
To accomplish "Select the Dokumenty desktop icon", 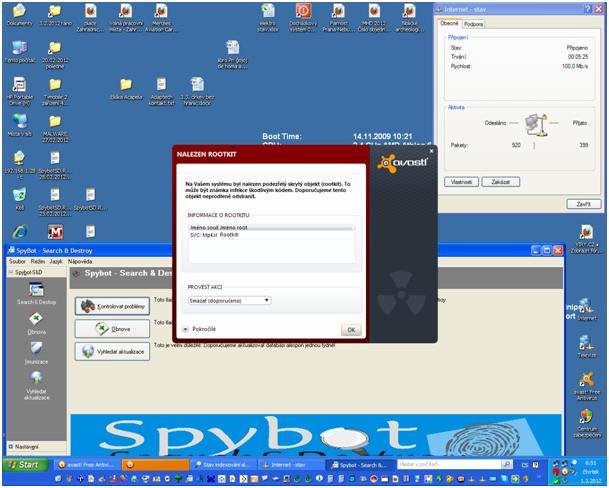I will 19,16.
